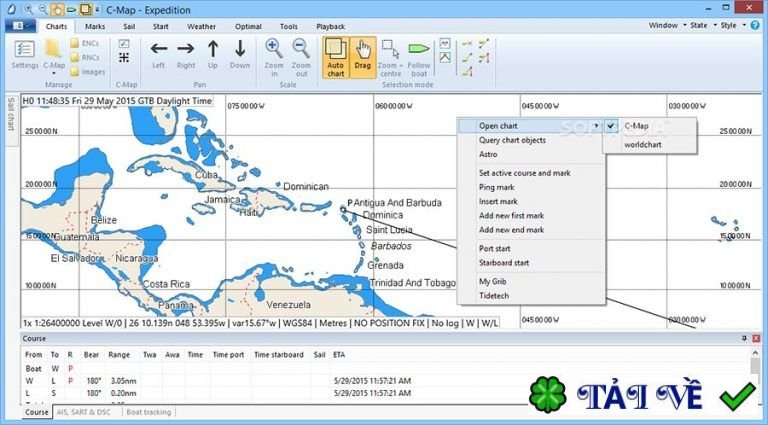Screen dimensions: 768x425
Task: Open the blue help question mark
Action: [x=755, y=25]
